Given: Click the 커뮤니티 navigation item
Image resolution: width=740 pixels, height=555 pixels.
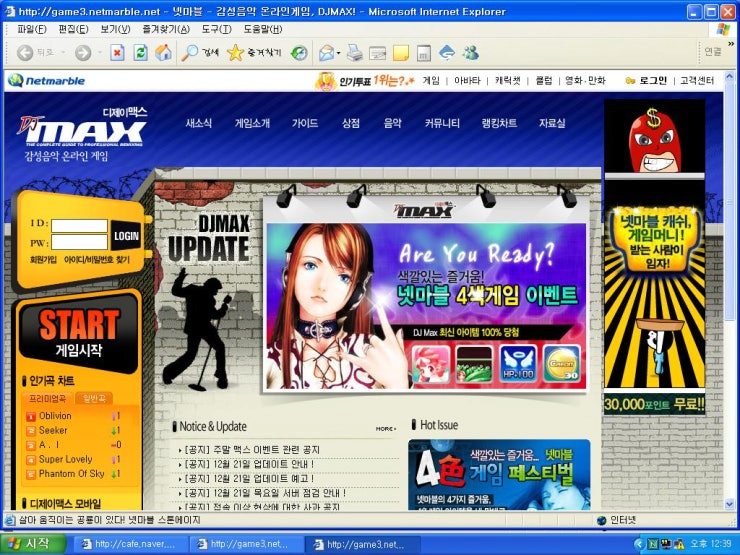Looking at the screenshot, I should point(442,124).
